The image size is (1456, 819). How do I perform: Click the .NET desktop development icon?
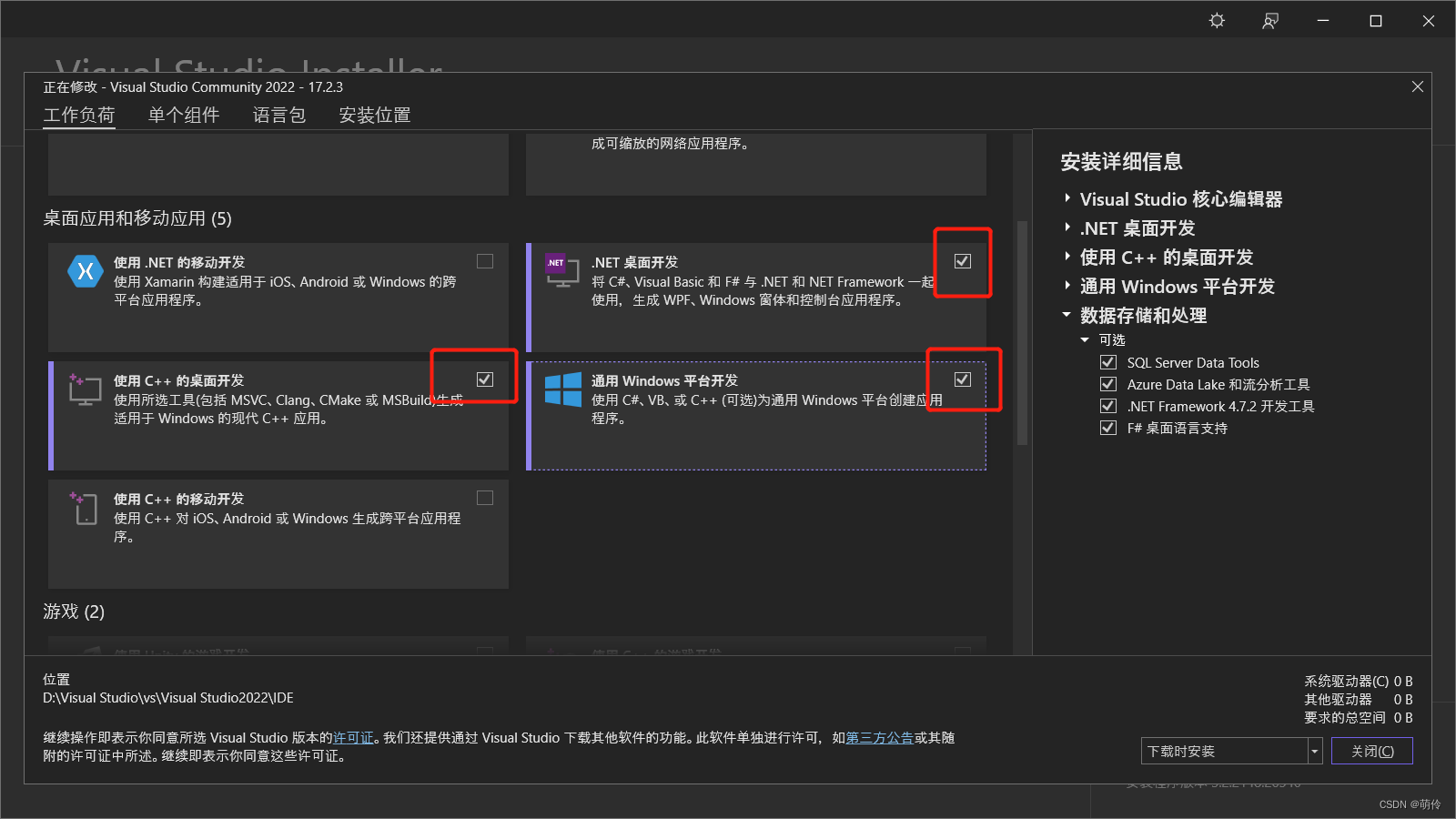click(x=561, y=270)
